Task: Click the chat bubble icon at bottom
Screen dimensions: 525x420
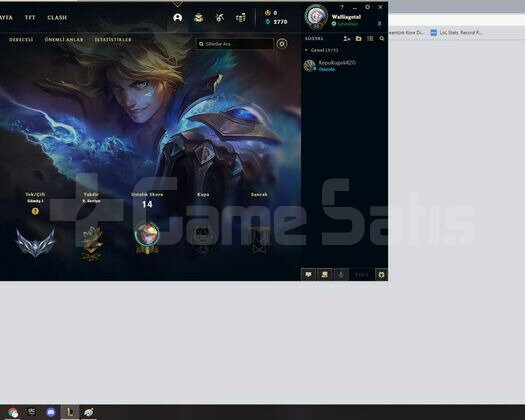Action: pos(308,275)
